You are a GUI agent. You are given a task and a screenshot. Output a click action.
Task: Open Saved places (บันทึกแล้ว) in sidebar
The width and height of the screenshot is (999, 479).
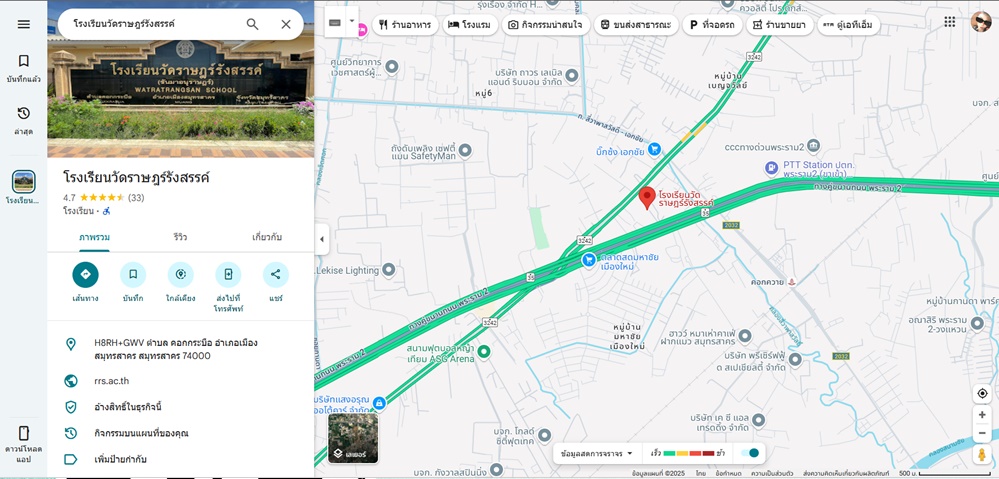24,68
